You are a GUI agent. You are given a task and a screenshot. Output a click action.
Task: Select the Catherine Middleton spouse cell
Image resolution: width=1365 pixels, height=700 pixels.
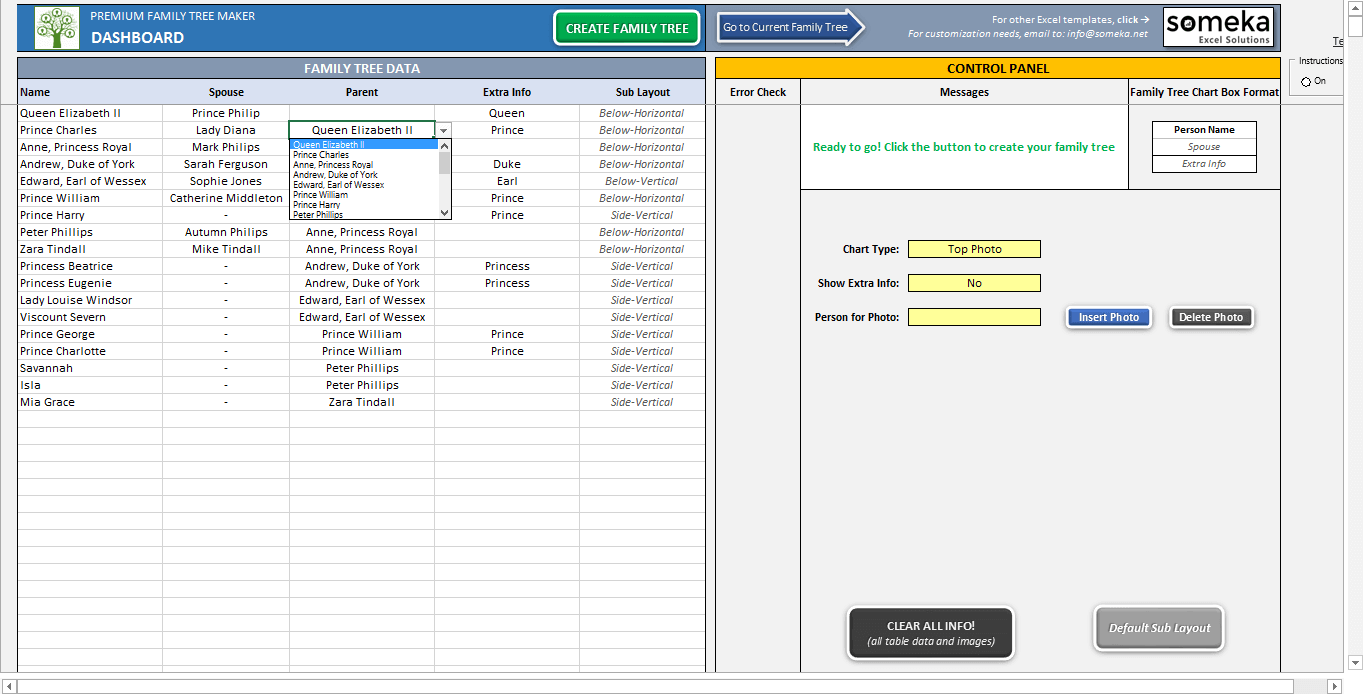coord(226,198)
